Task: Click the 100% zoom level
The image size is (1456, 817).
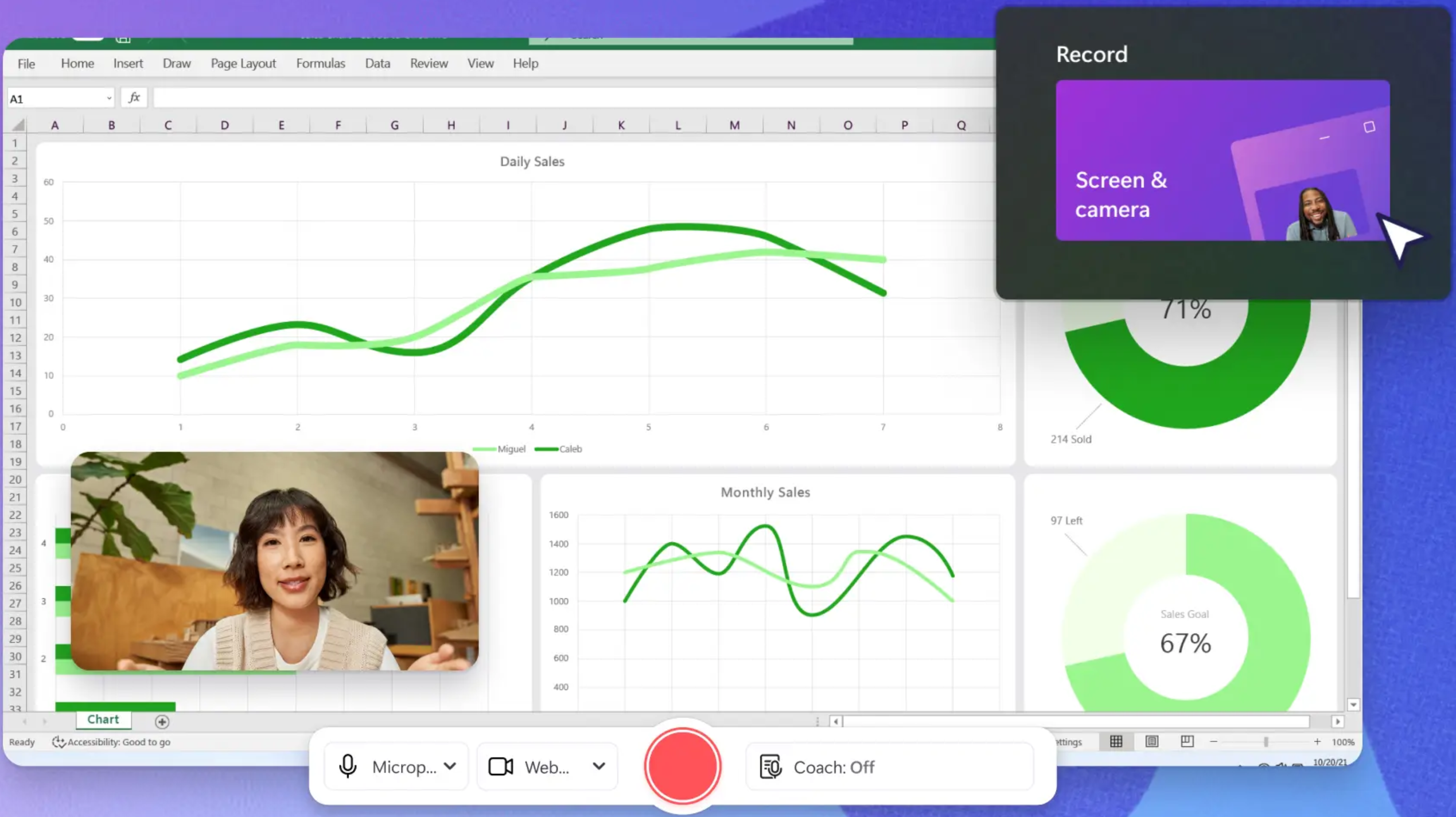Action: 1342,742
